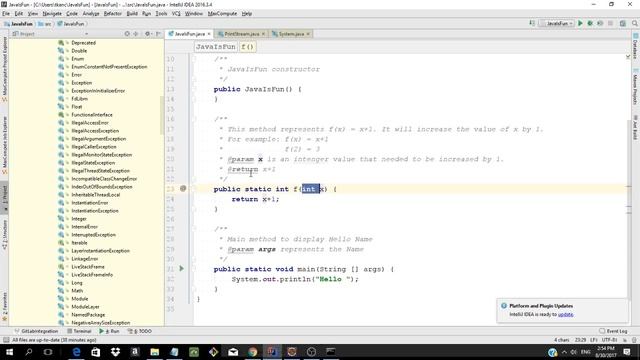This screenshot has width=640, height=360.
Task: Click Collapse All icon in Project panel
Action: point(136,34)
